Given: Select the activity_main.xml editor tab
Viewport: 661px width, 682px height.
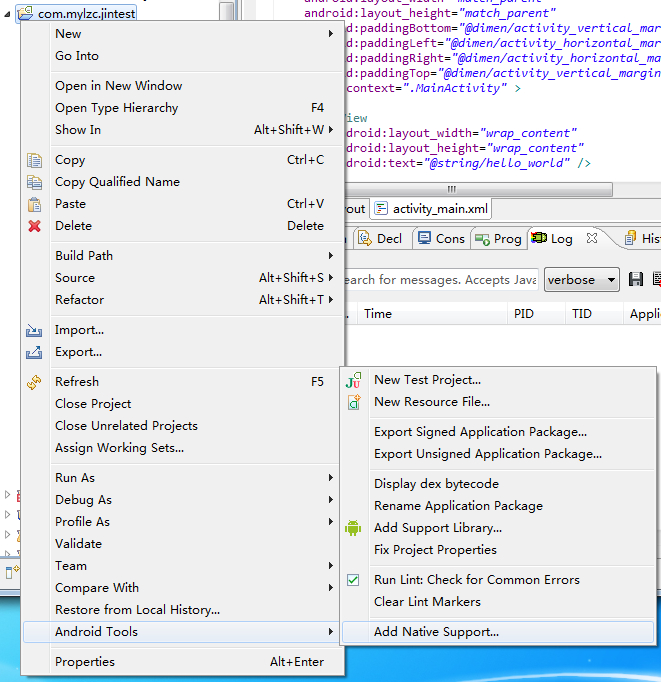Looking at the screenshot, I should tap(431, 209).
